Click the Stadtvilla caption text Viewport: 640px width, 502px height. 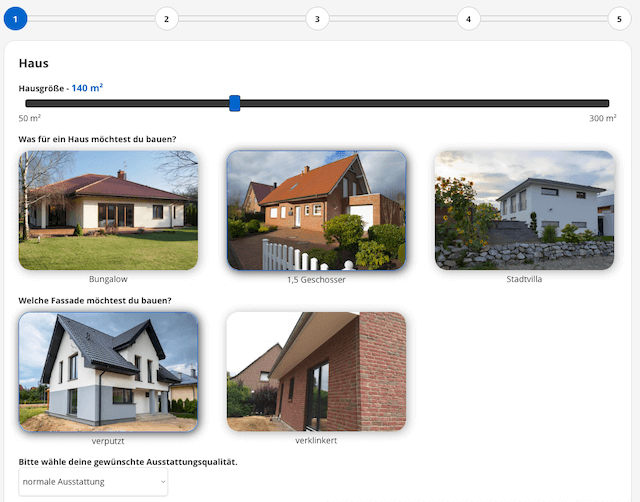pyautogui.click(x=524, y=279)
